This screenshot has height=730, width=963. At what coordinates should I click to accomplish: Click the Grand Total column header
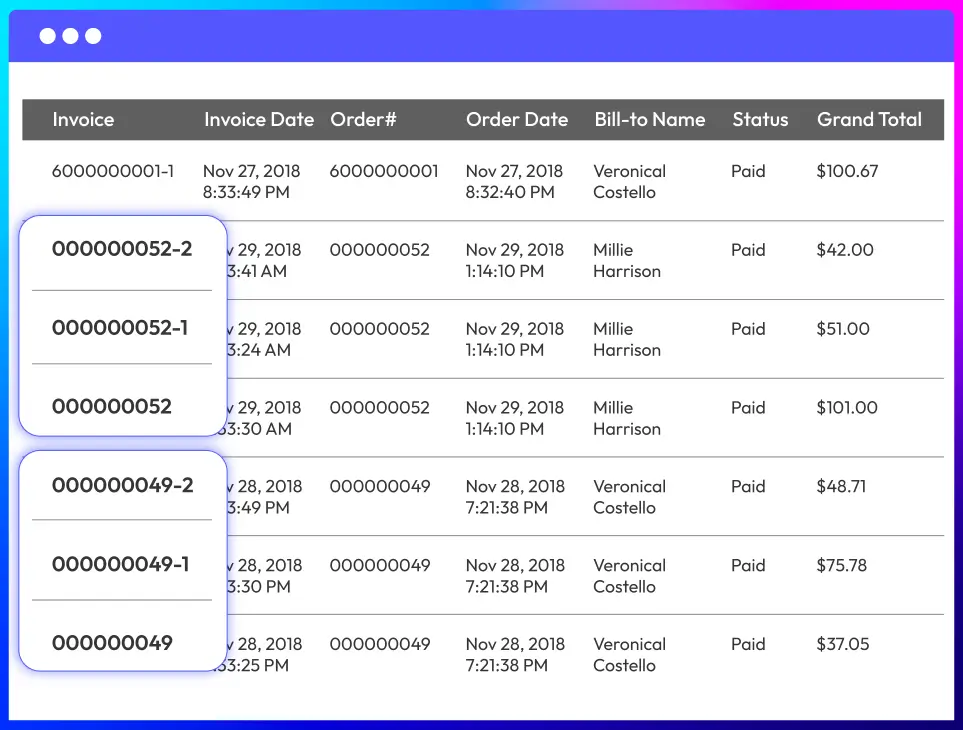(x=869, y=120)
